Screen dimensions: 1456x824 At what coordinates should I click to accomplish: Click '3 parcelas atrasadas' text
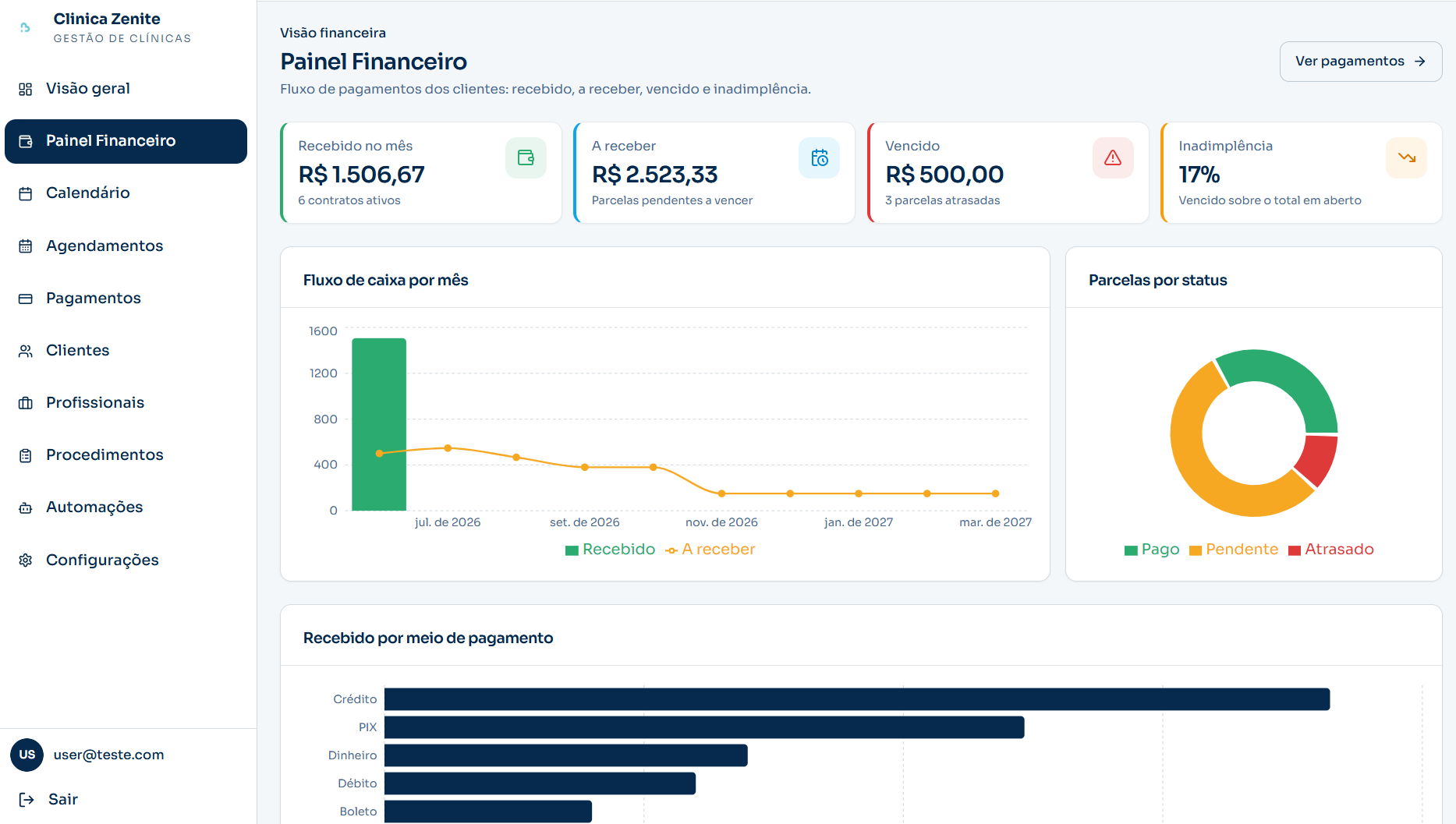pos(943,200)
